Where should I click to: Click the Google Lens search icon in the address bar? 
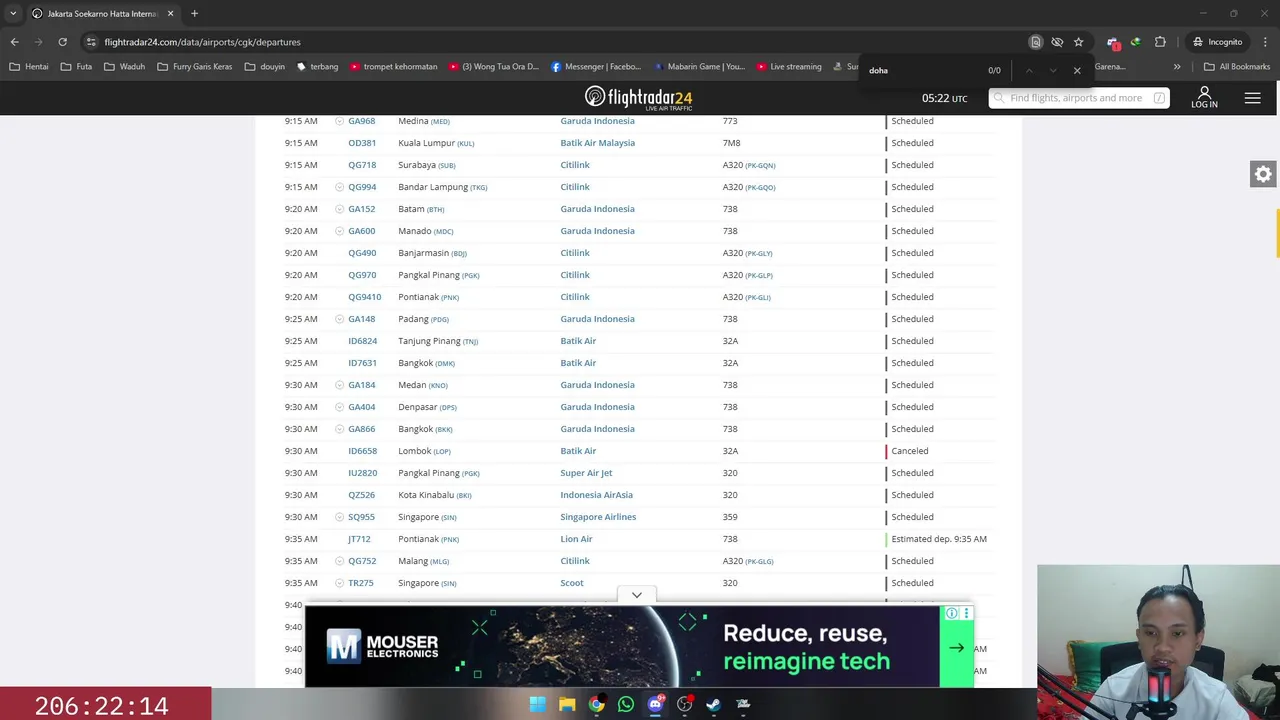pos(1036,42)
